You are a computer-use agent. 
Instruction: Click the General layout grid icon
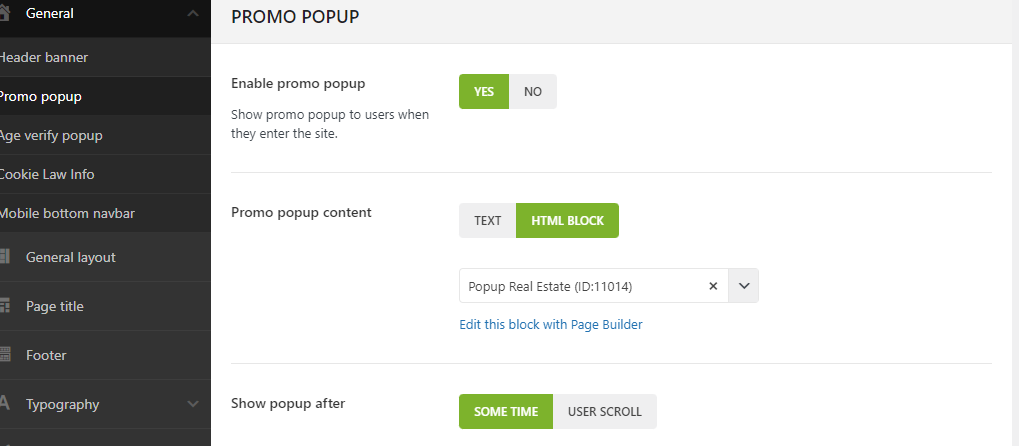(x=5, y=257)
